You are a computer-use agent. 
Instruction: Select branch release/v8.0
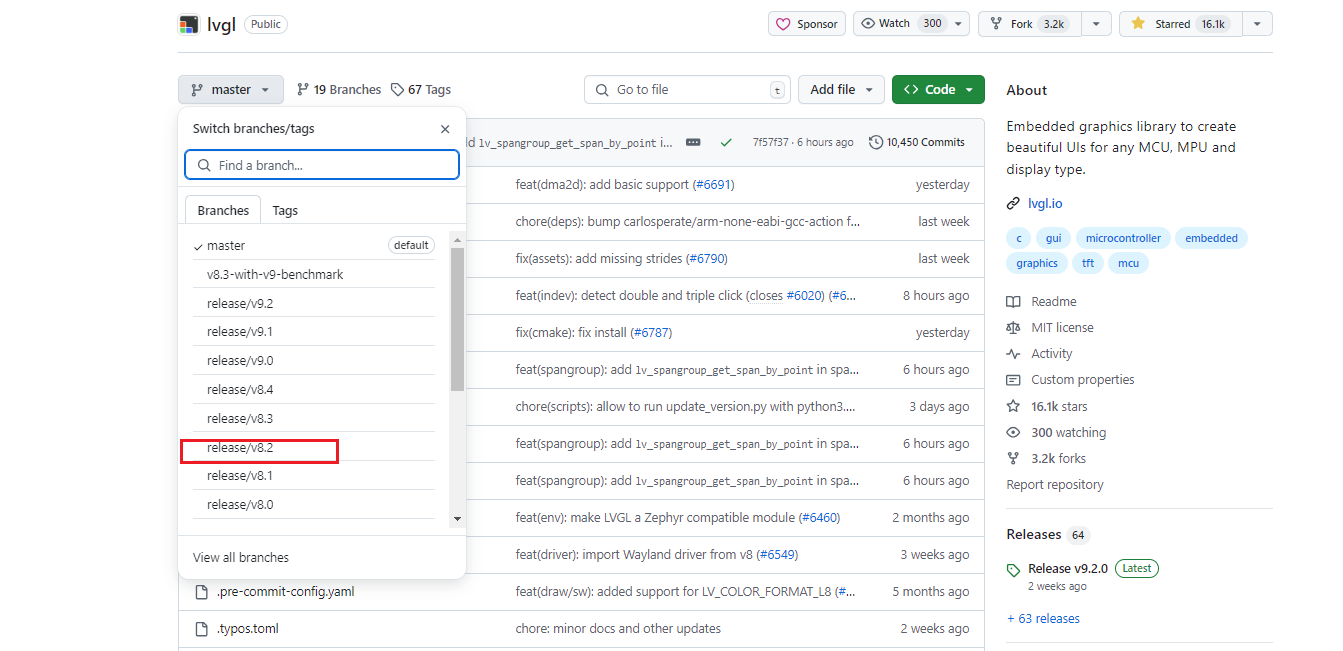(x=313, y=505)
